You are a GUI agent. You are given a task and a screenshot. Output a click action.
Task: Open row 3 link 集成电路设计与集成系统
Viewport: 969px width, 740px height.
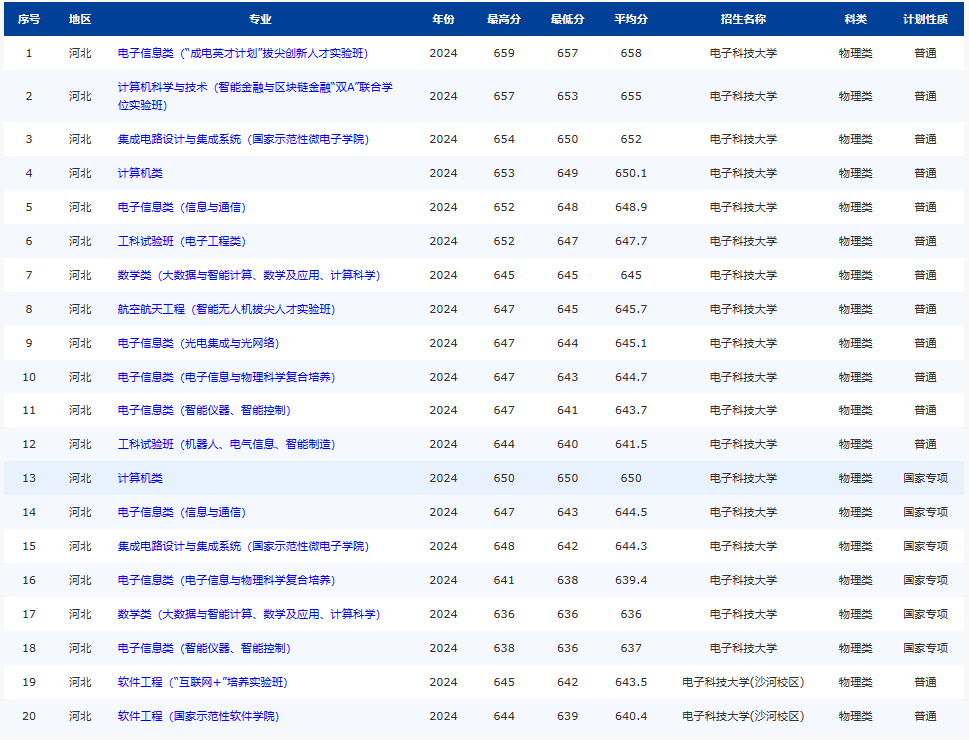243,139
